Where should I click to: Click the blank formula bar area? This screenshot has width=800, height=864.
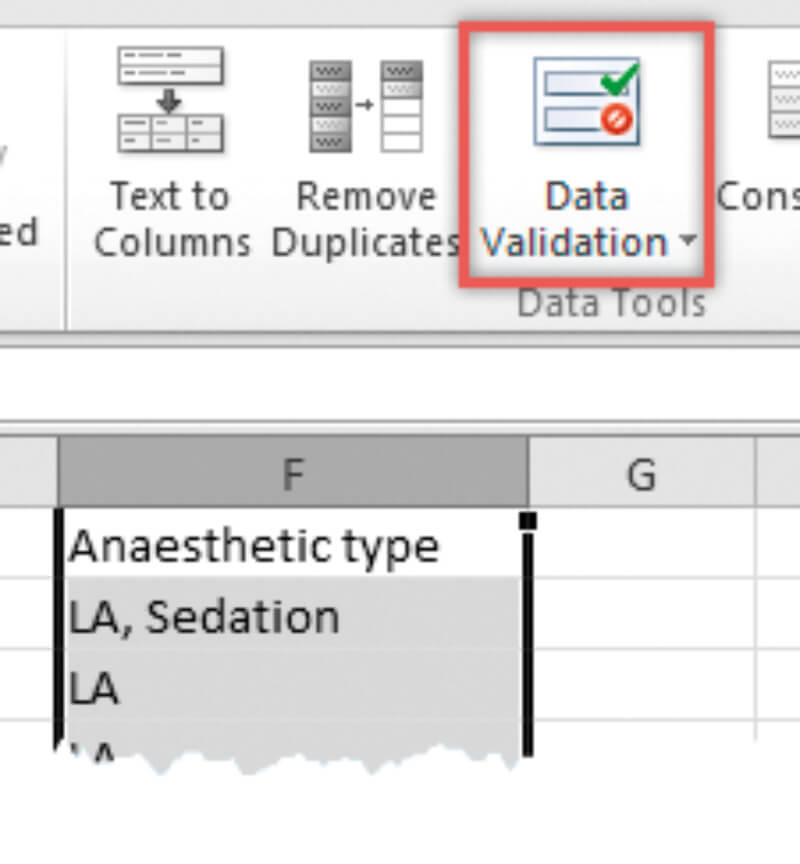tap(400, 385)
